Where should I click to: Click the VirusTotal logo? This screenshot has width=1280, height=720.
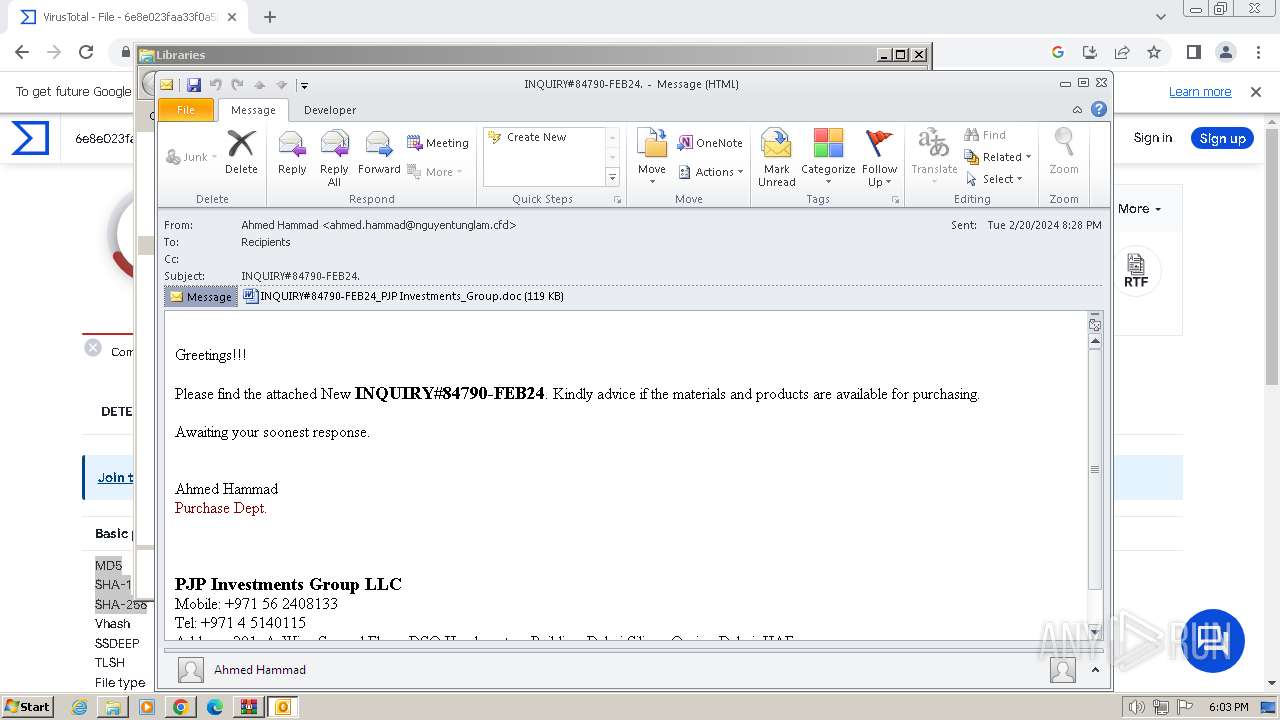30,138
